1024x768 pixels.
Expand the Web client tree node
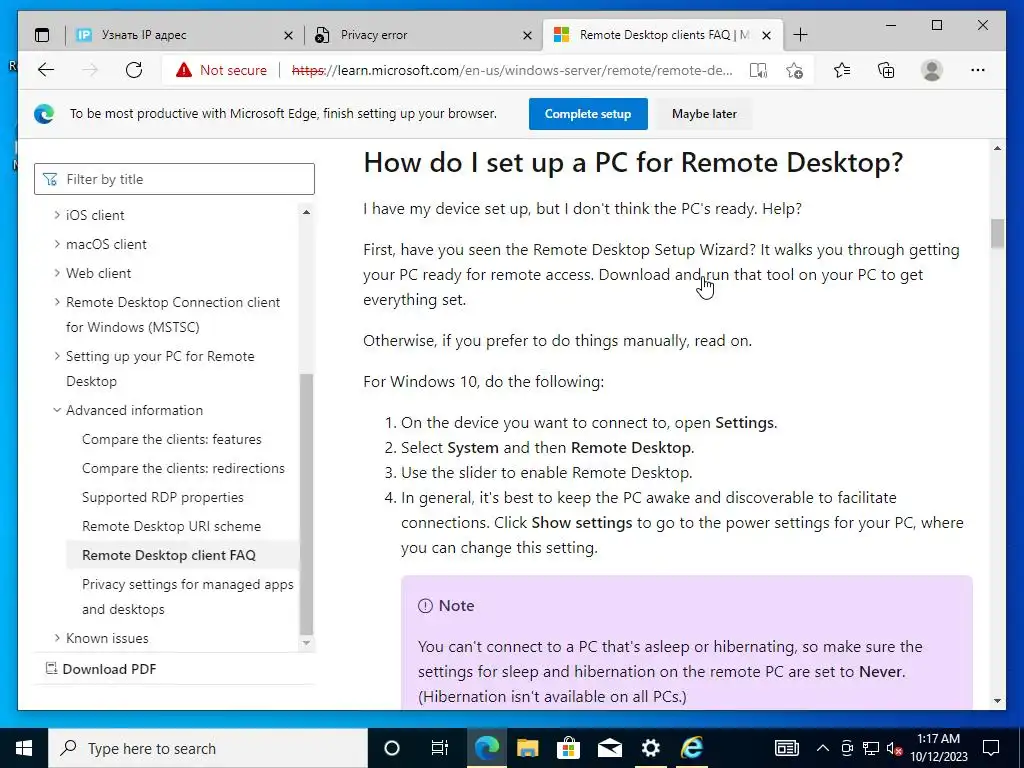[x=57, y=273]
